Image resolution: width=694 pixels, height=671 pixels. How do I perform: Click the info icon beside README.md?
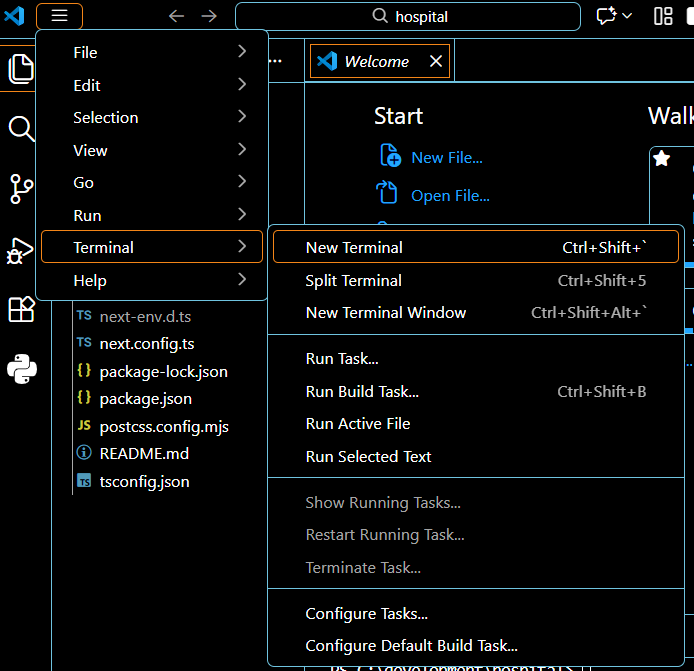[84, 453]
